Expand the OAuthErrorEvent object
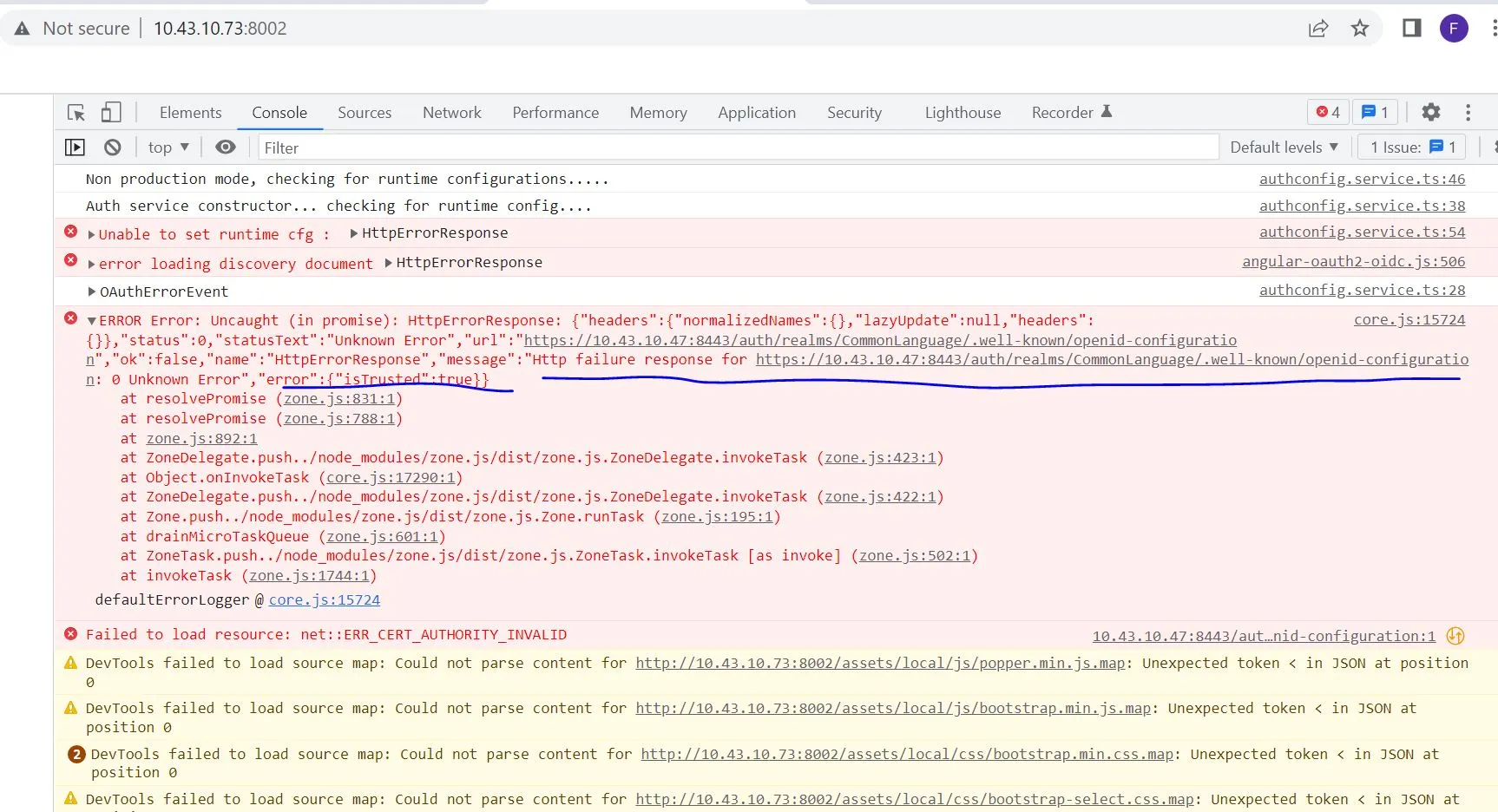 tap(92, 291)
